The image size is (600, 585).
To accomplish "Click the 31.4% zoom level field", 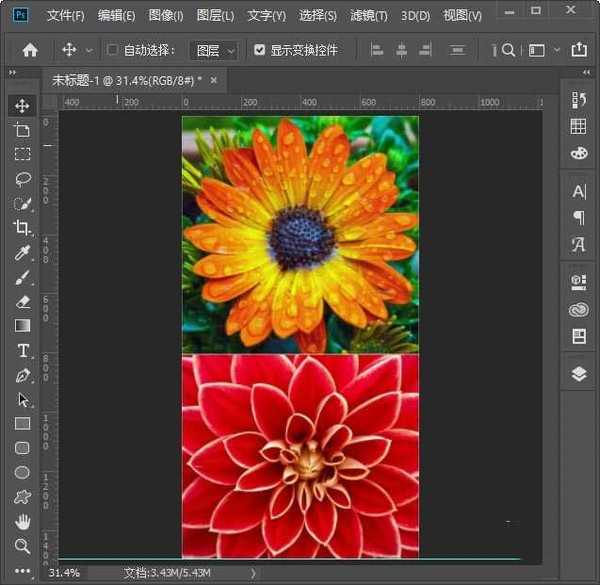I will 64,573.
